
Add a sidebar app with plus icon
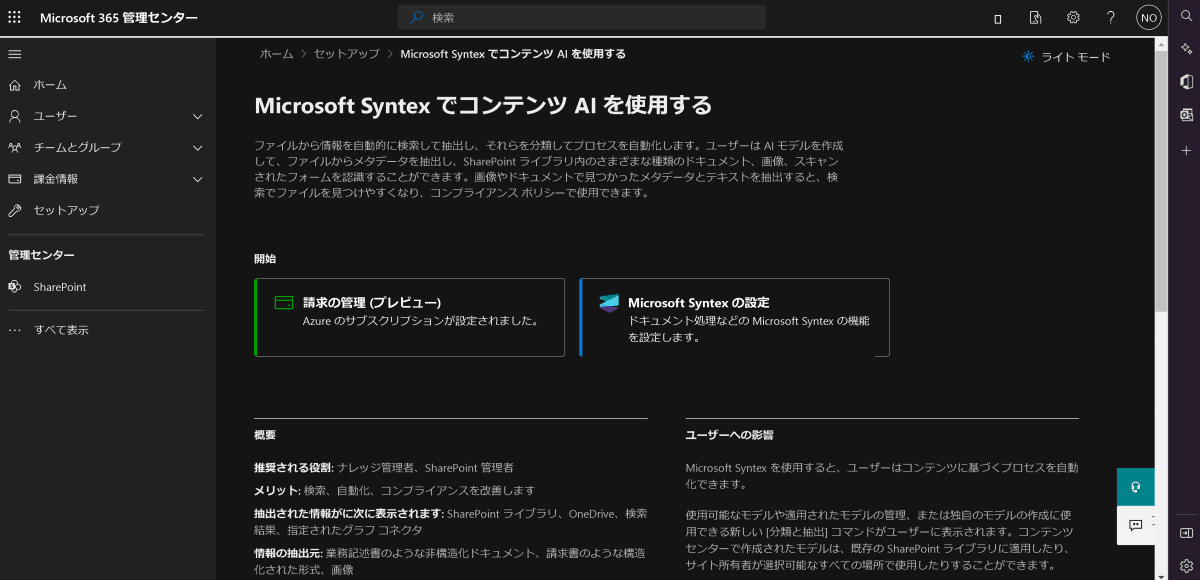1187,150
